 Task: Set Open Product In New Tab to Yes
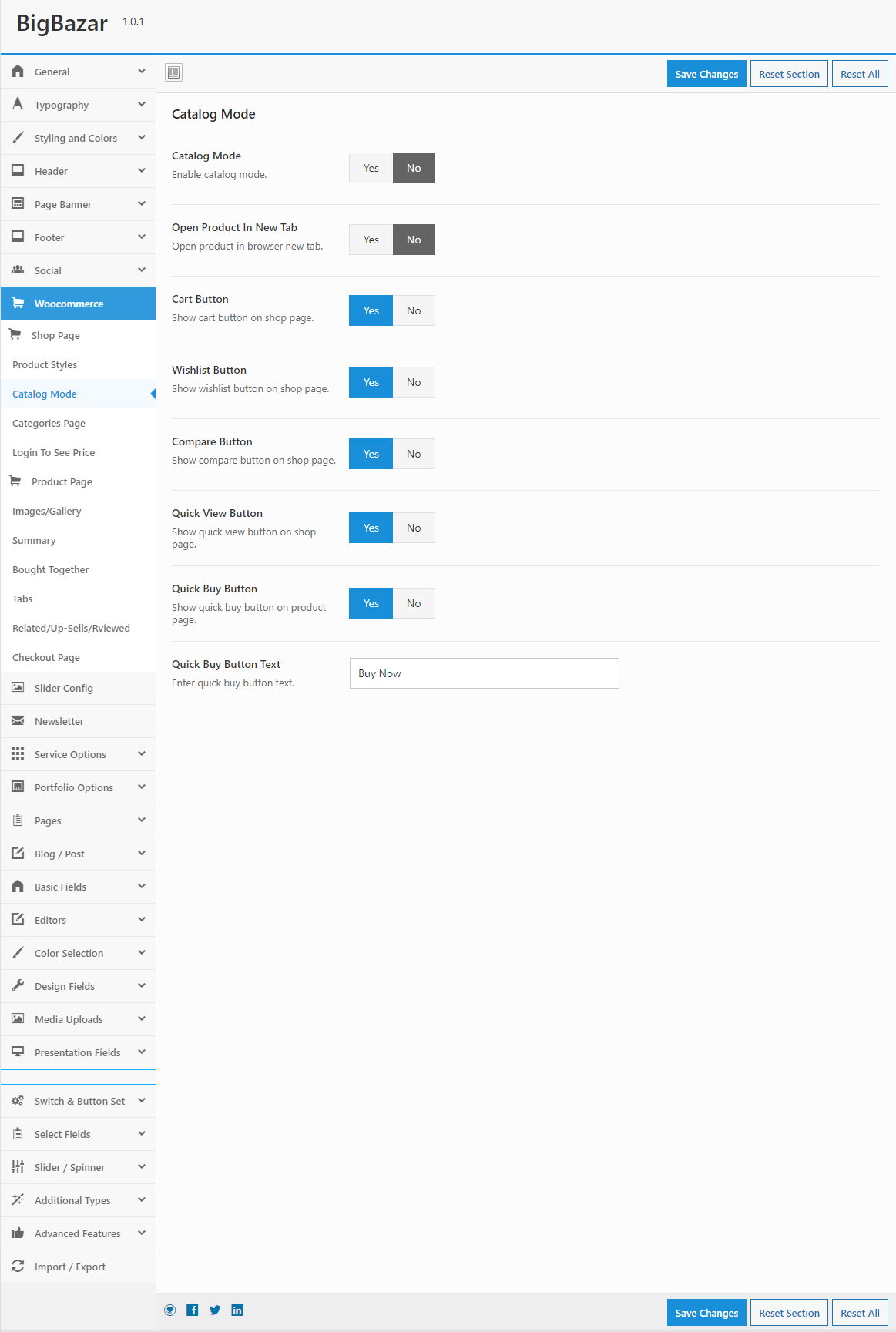[371, 240]
